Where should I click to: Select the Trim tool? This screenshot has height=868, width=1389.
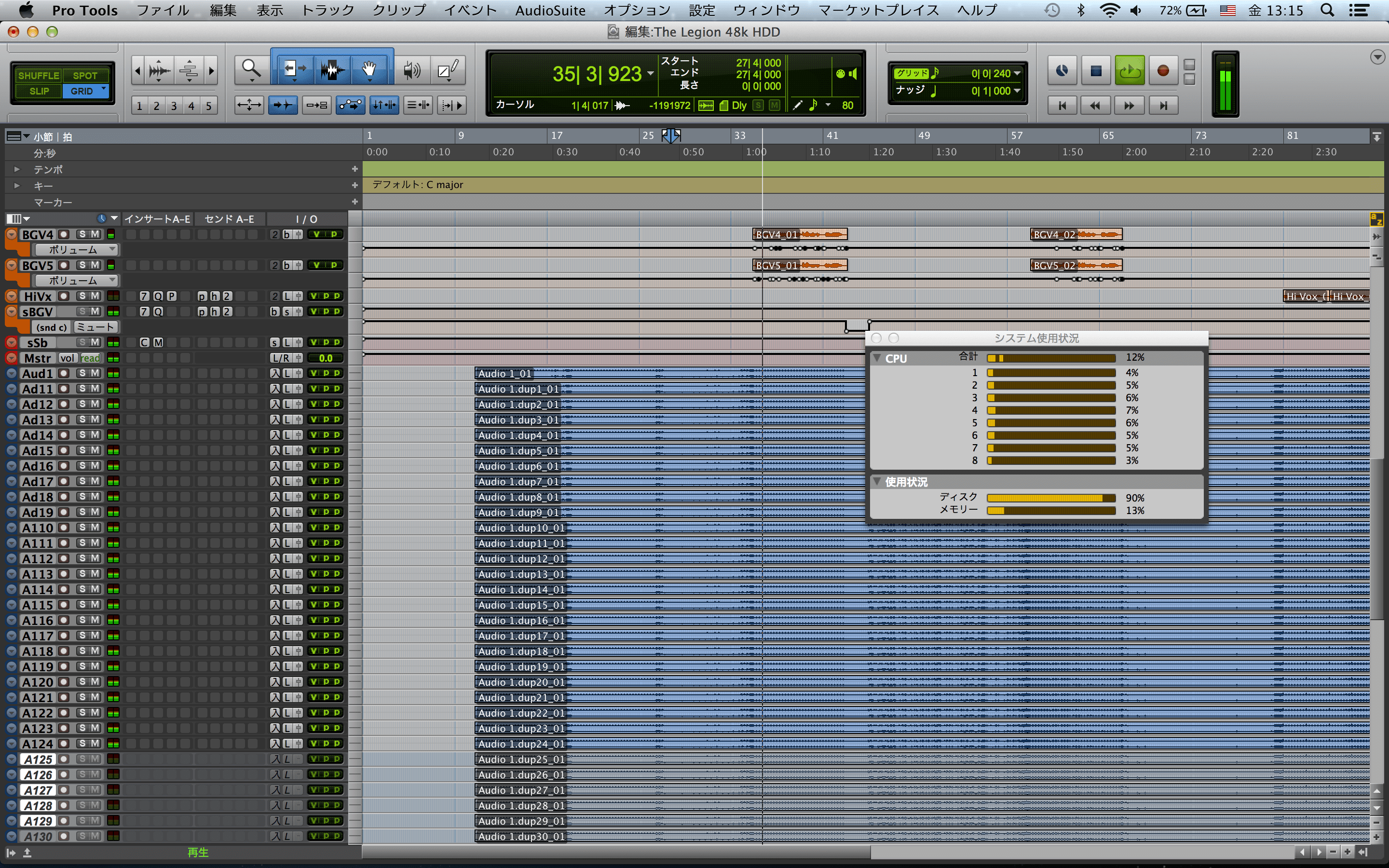coord(295,69)
